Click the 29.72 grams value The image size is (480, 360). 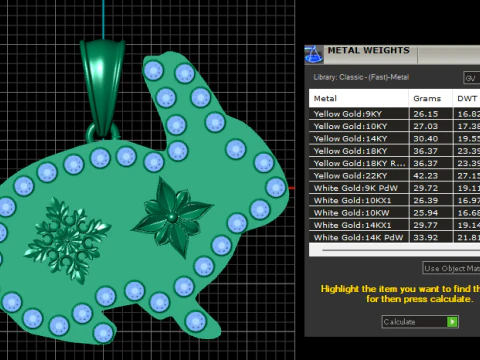tap(426, 188)
